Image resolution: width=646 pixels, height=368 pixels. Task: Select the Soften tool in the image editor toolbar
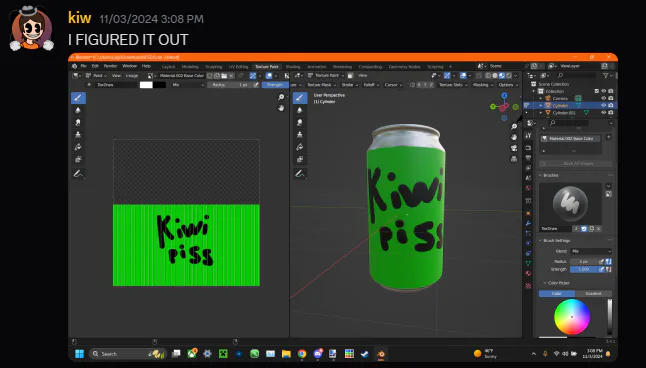point(78,110)
